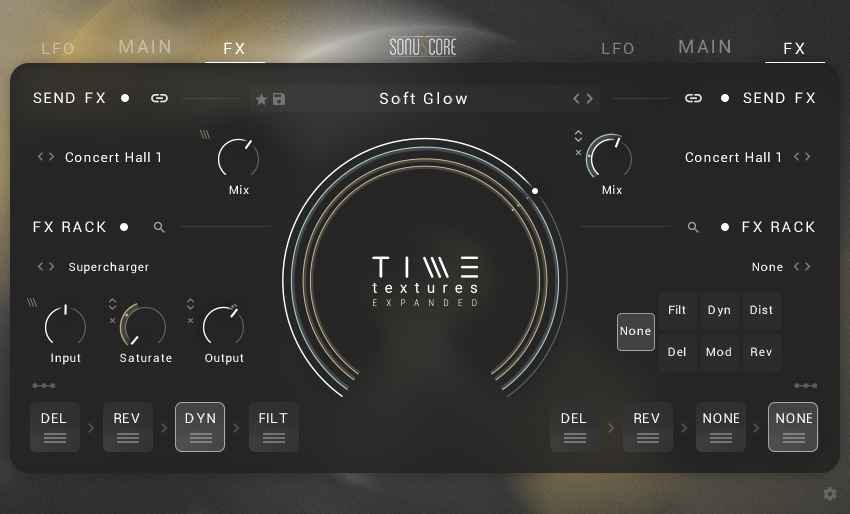Click the save preset disk icon

coord(279,99)
